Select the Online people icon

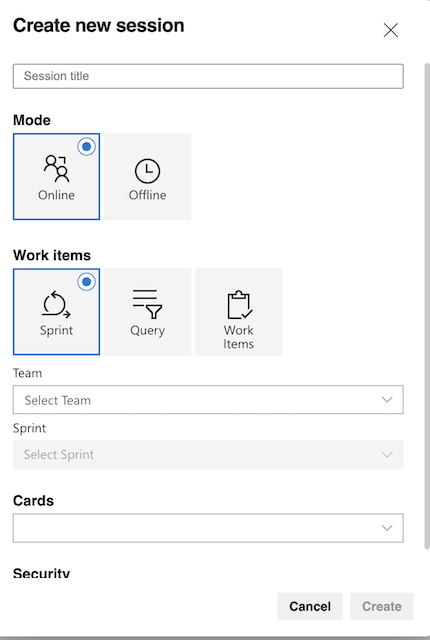[x=56, y=168]
